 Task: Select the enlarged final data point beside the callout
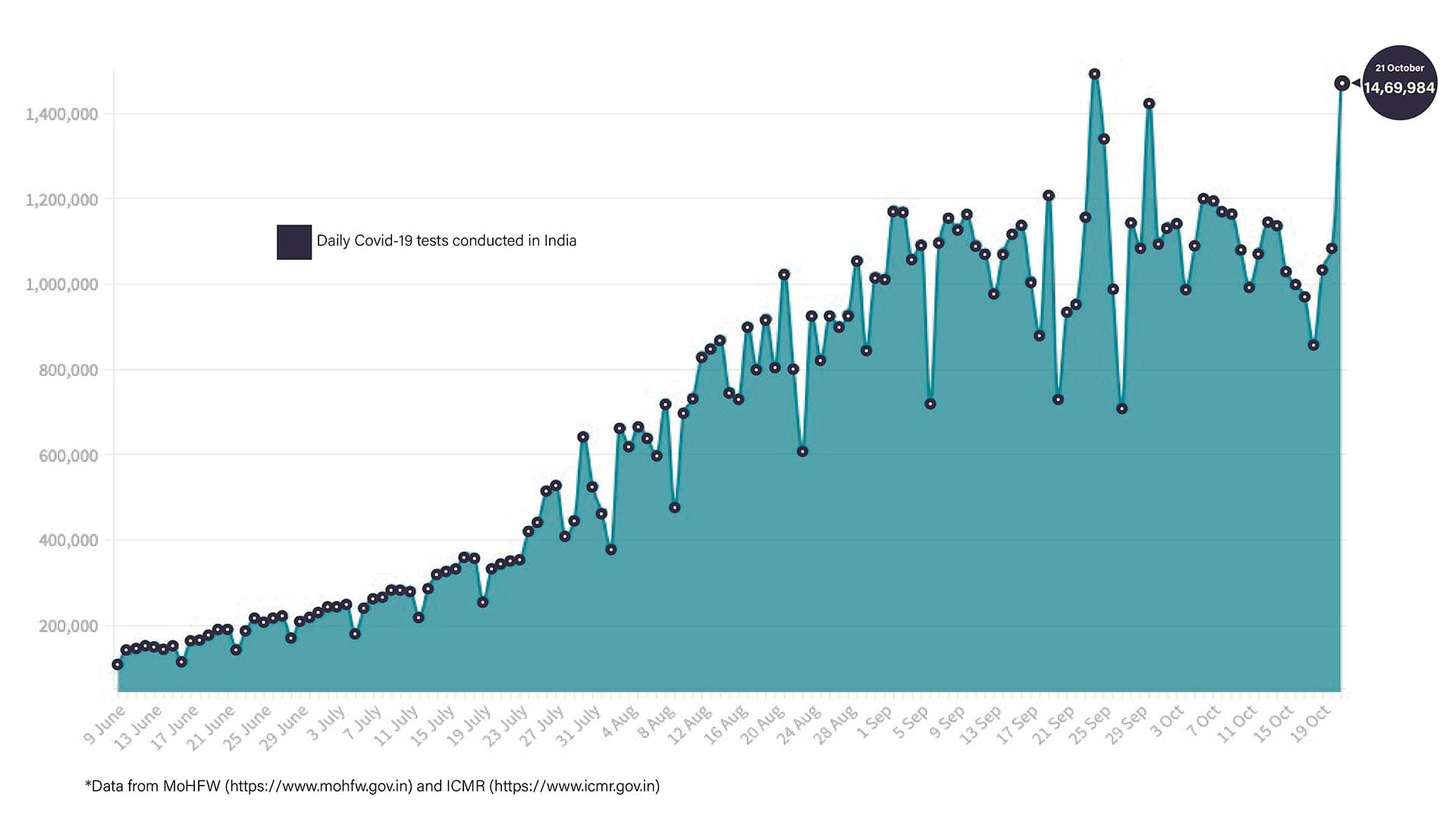point(1341,83)
